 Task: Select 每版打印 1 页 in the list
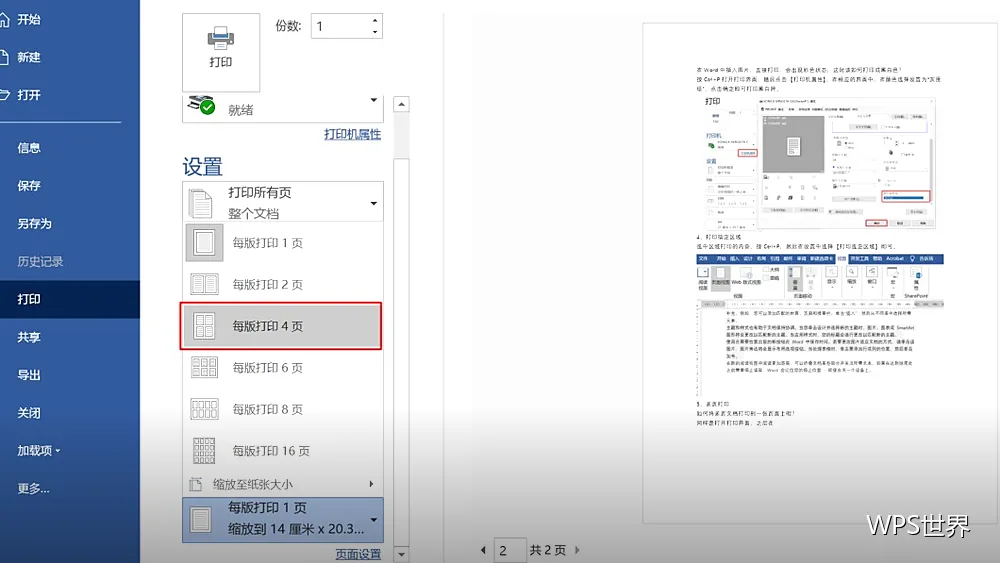point(283,242)
